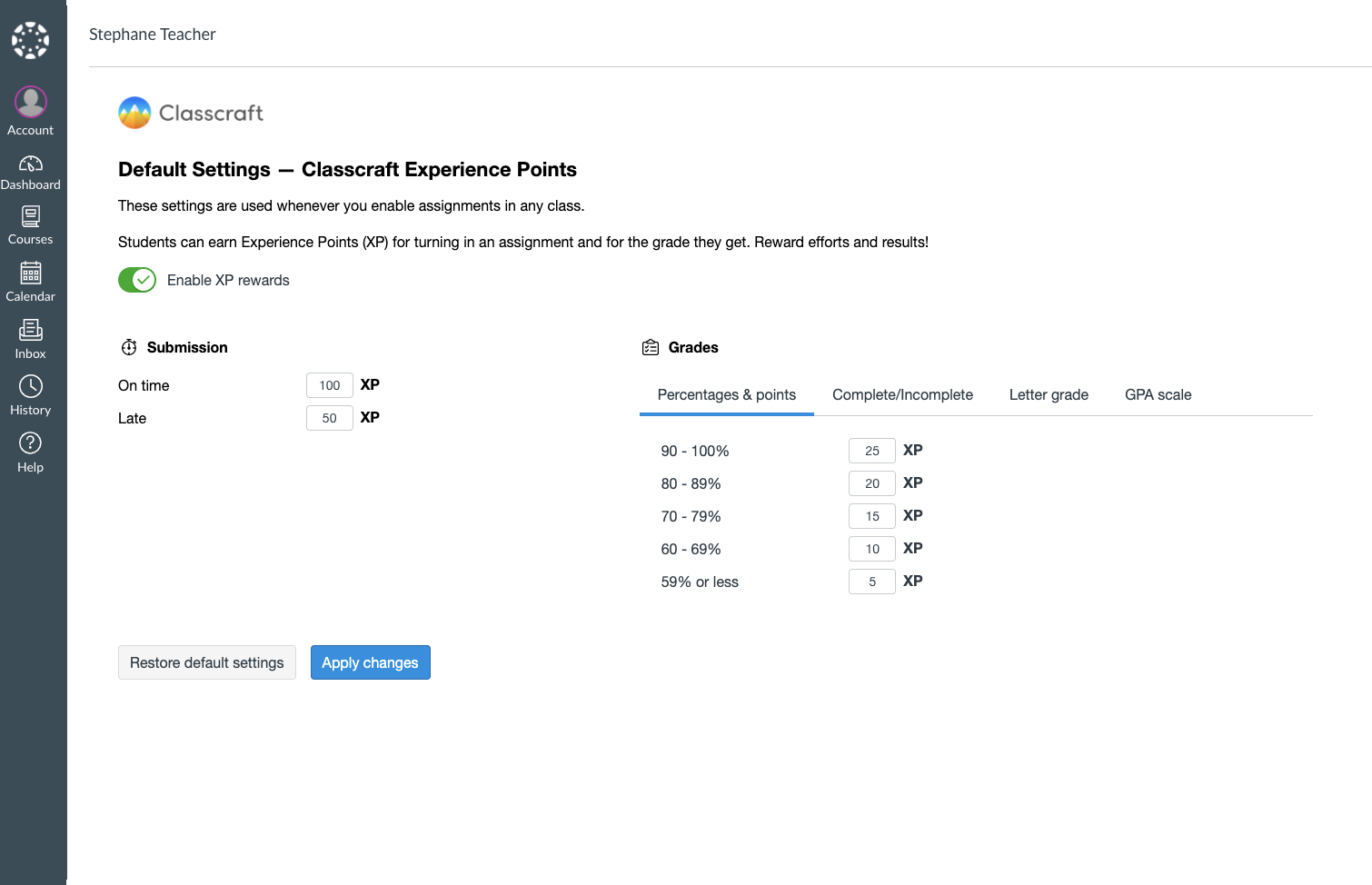Open the History panel
The width and height of the screenshot is (1372, 885).
30,395
